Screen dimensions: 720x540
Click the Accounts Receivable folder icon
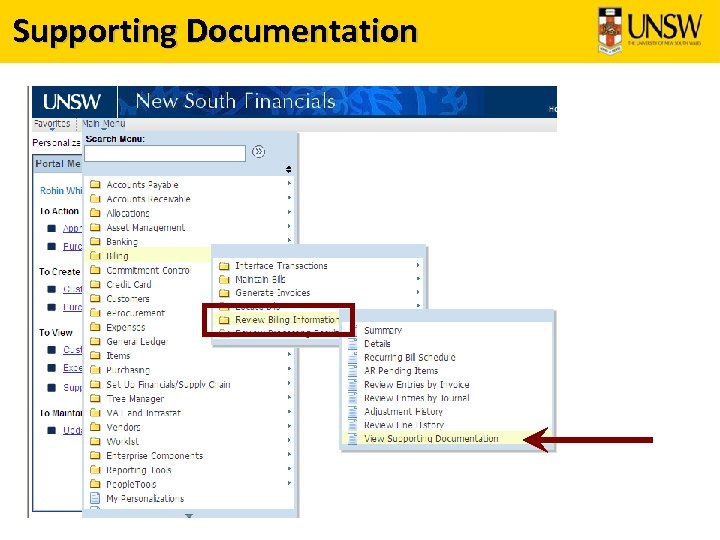[95, 199]
